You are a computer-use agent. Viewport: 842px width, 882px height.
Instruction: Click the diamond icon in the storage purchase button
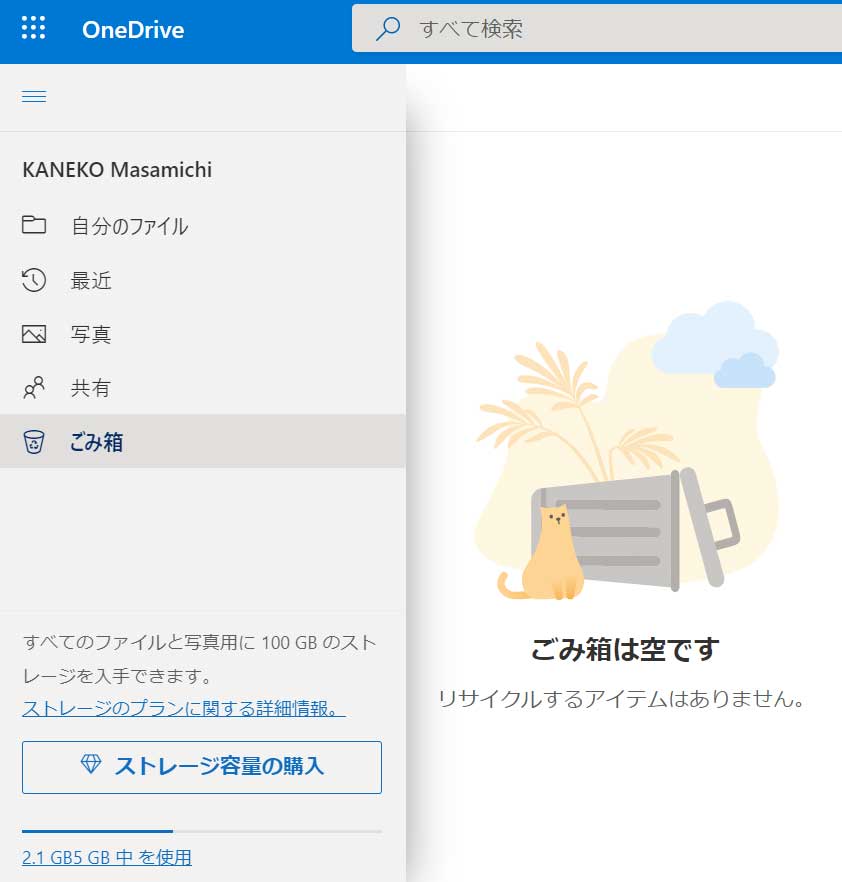pyautogui.click(x=91, y=764)
